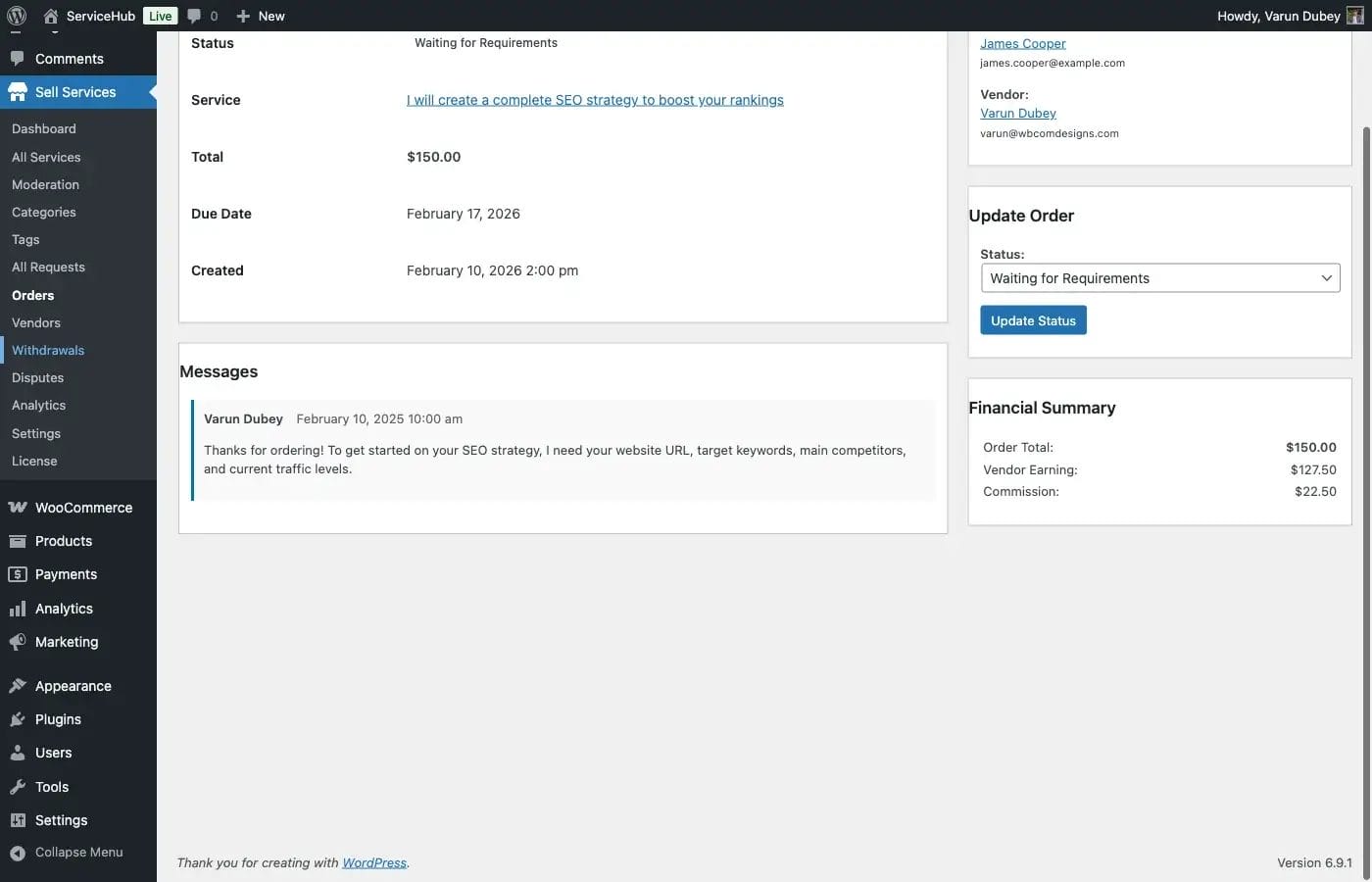The width and height of the screenshot is (1372, 882).
Task: Open Products via its sidebar icon
Action: pyautogui.click(x=20, y=540)
